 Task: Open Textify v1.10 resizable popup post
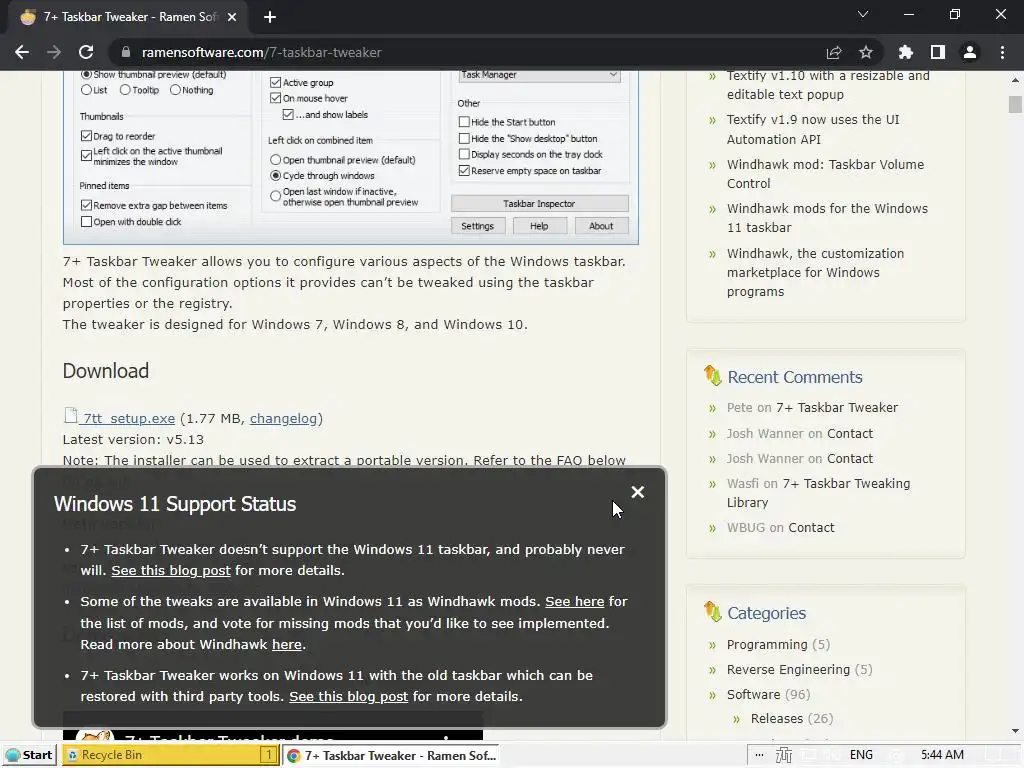[x=828, y=85]
